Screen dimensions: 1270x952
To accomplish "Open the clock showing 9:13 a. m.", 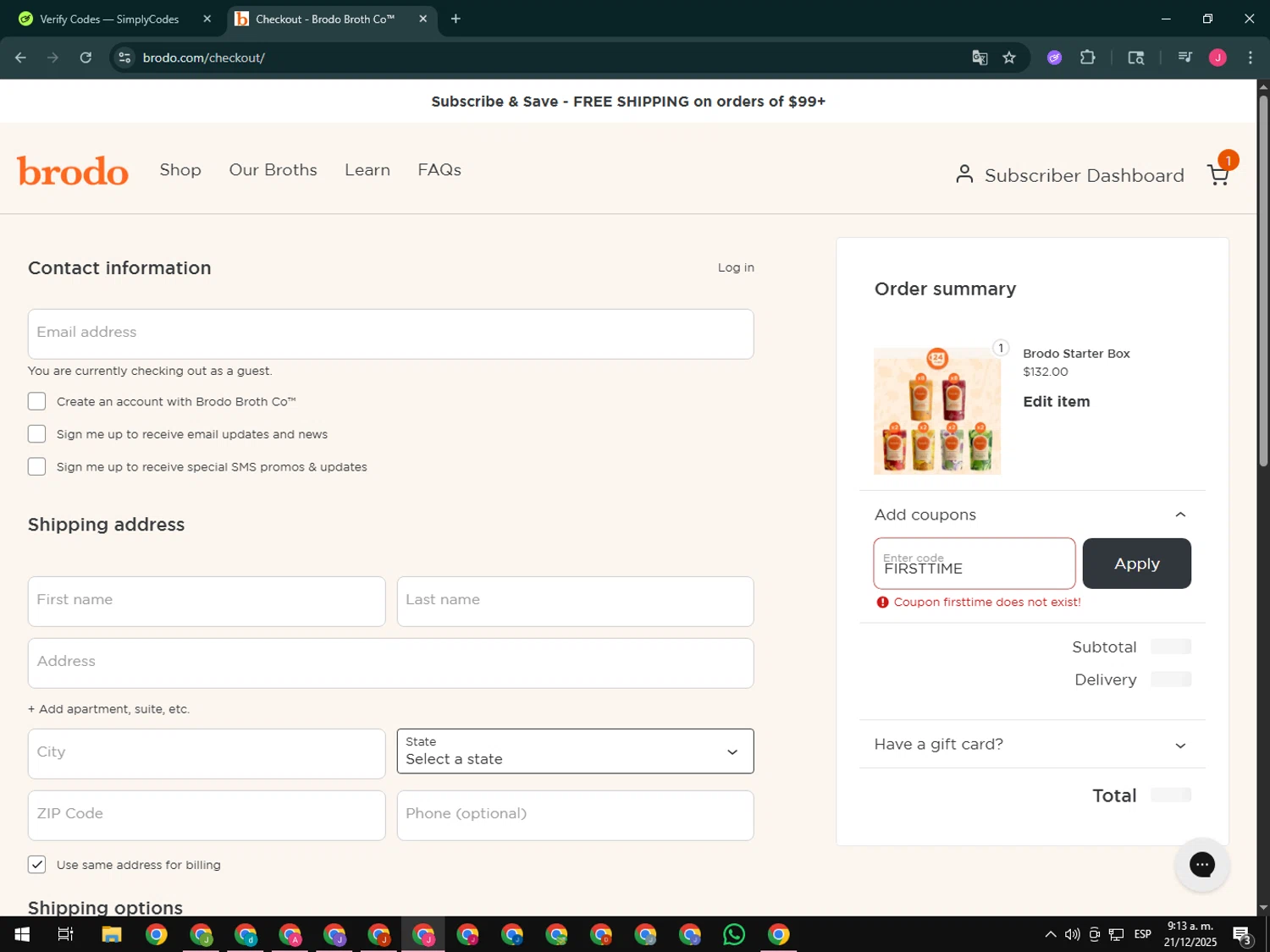I will click(x=1190, y=934).
